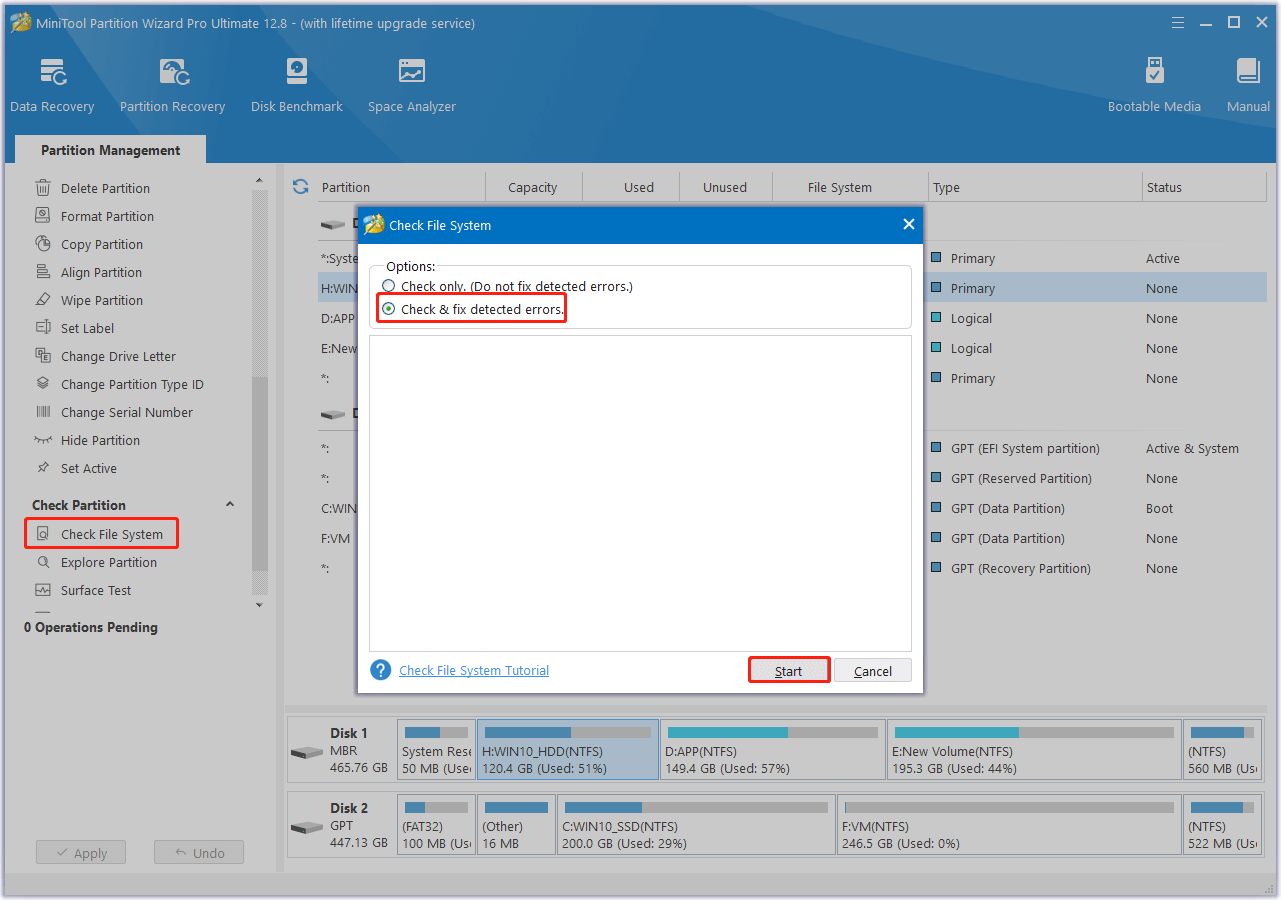Click the Hide Partition icon
The height and width of the screenshot is (900, 1281).
coord(43,440)
